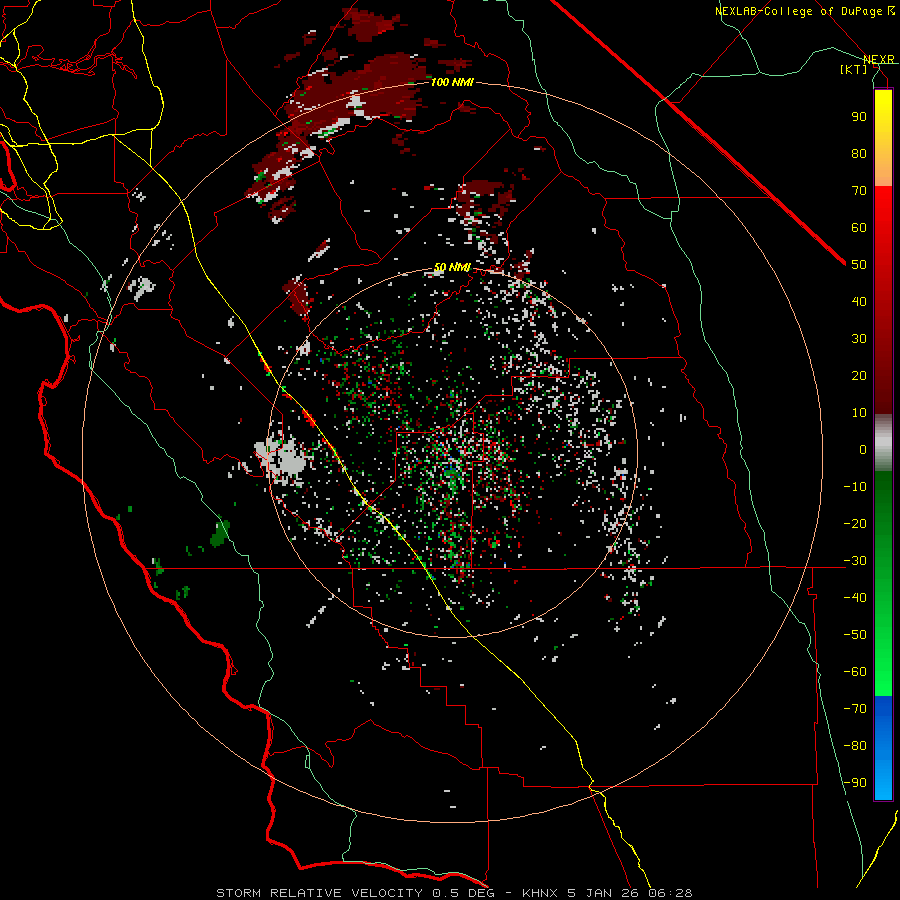Click the '-20' value on the velocity scale
The image size is (900, 900).
[855, 523]
